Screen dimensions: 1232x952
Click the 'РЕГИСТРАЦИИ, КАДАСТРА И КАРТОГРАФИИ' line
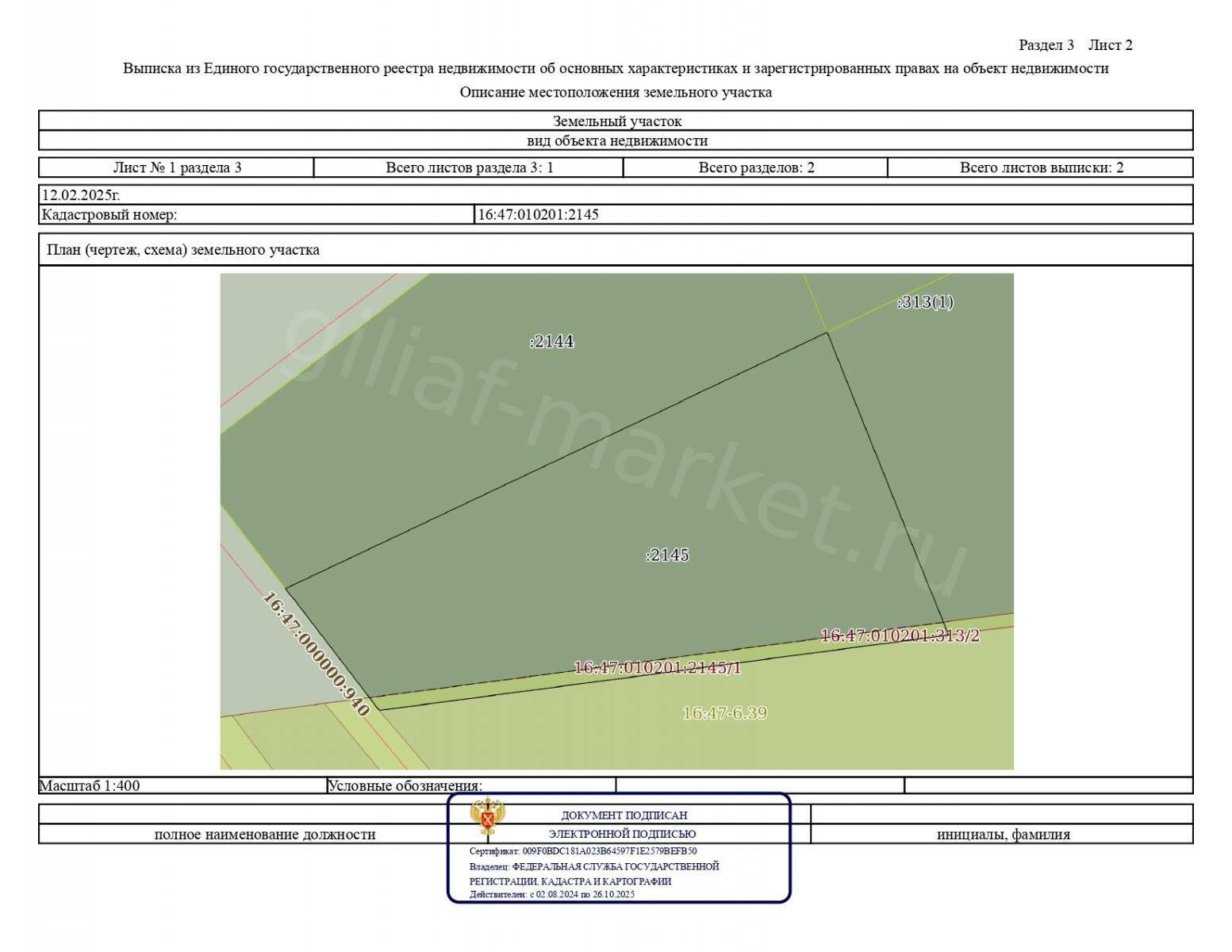[x=570, y=881]
